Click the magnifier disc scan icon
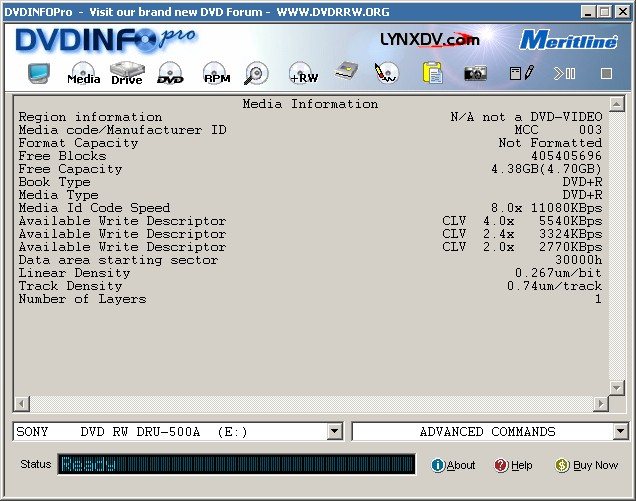This screenshot has height=501, width=636. 256,73
